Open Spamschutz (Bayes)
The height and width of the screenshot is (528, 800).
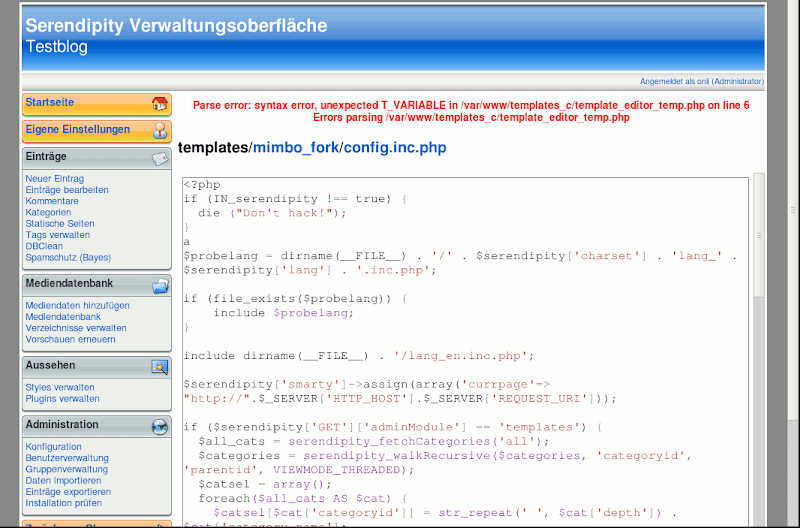[68, 257]
